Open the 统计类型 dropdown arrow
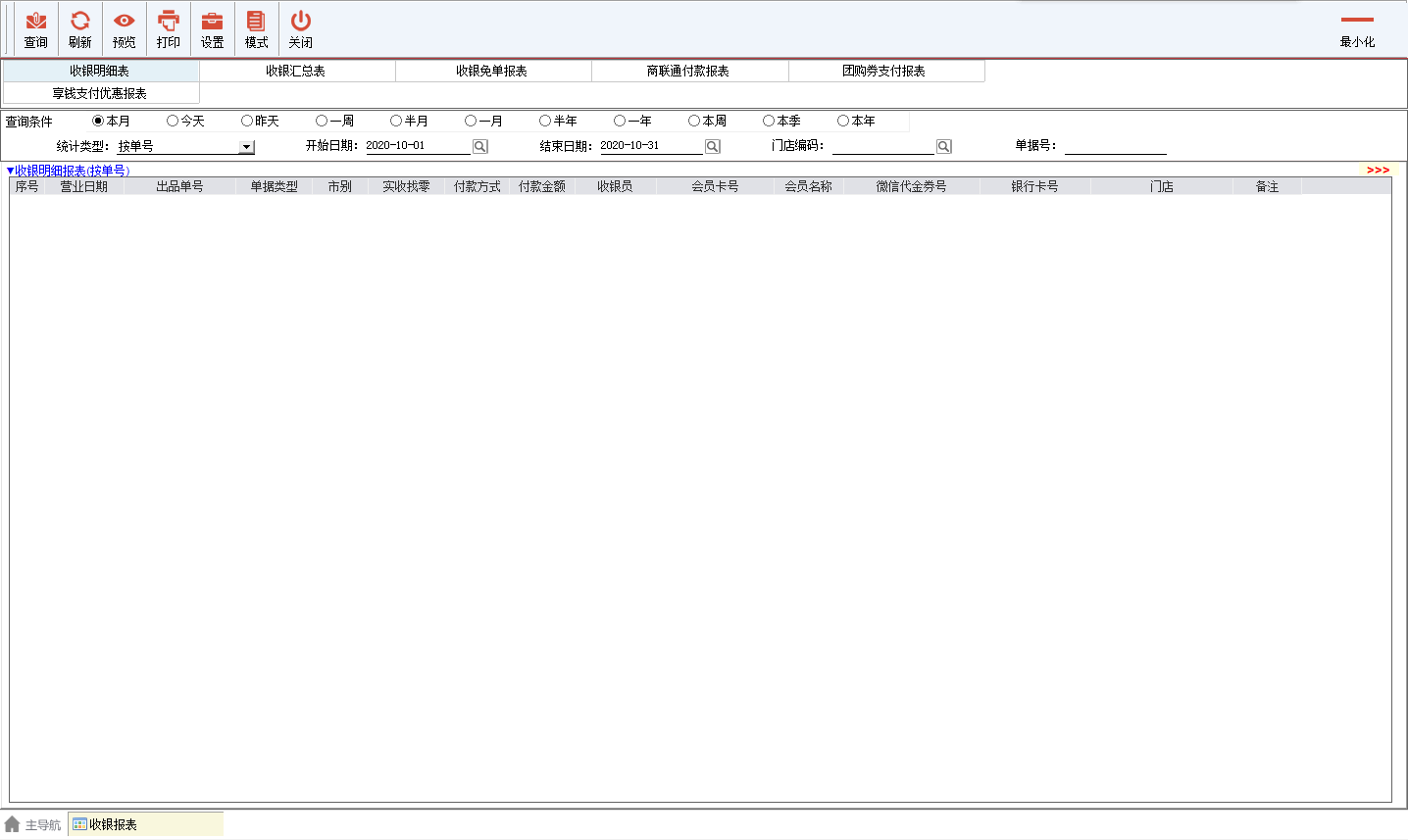The image size is (1408, 840). pyautogui.click(x=246, y=147)
